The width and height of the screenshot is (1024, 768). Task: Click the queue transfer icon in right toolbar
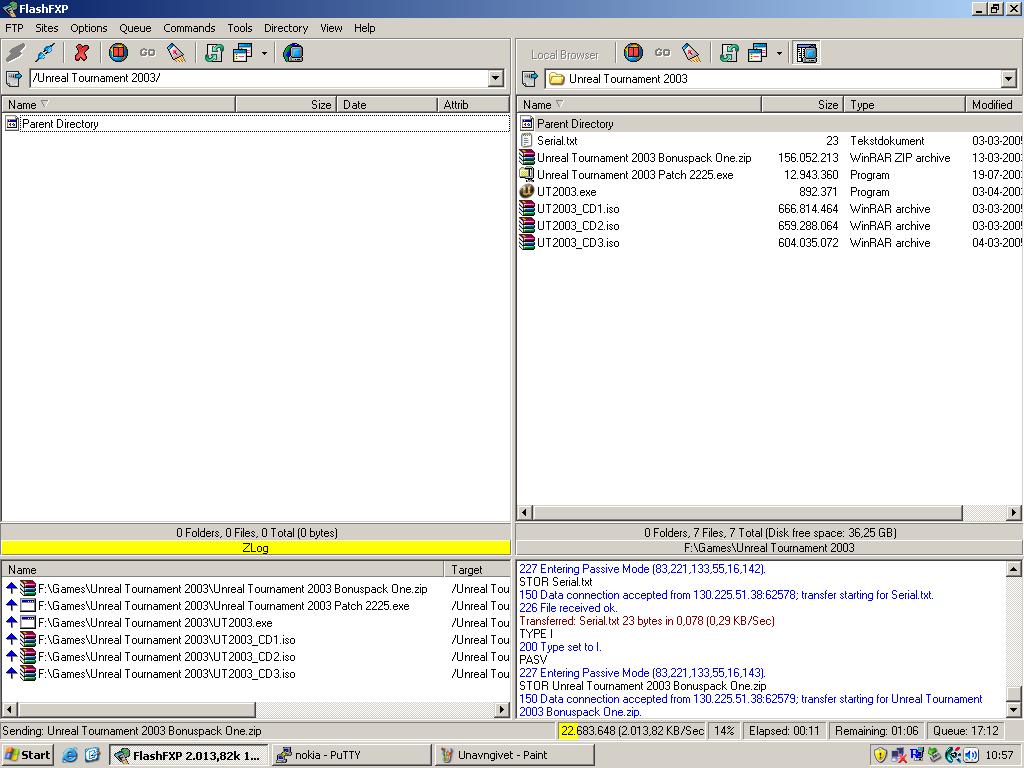[x=691, y=53]
